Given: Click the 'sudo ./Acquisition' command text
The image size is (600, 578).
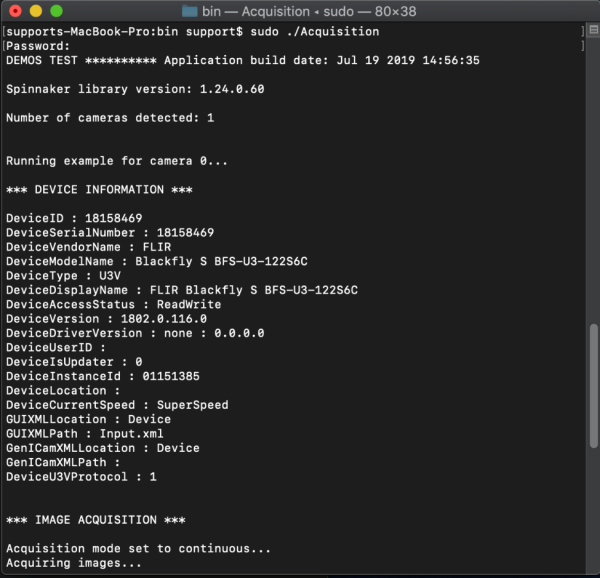Looking at the screenshot, I should [315, 31].
